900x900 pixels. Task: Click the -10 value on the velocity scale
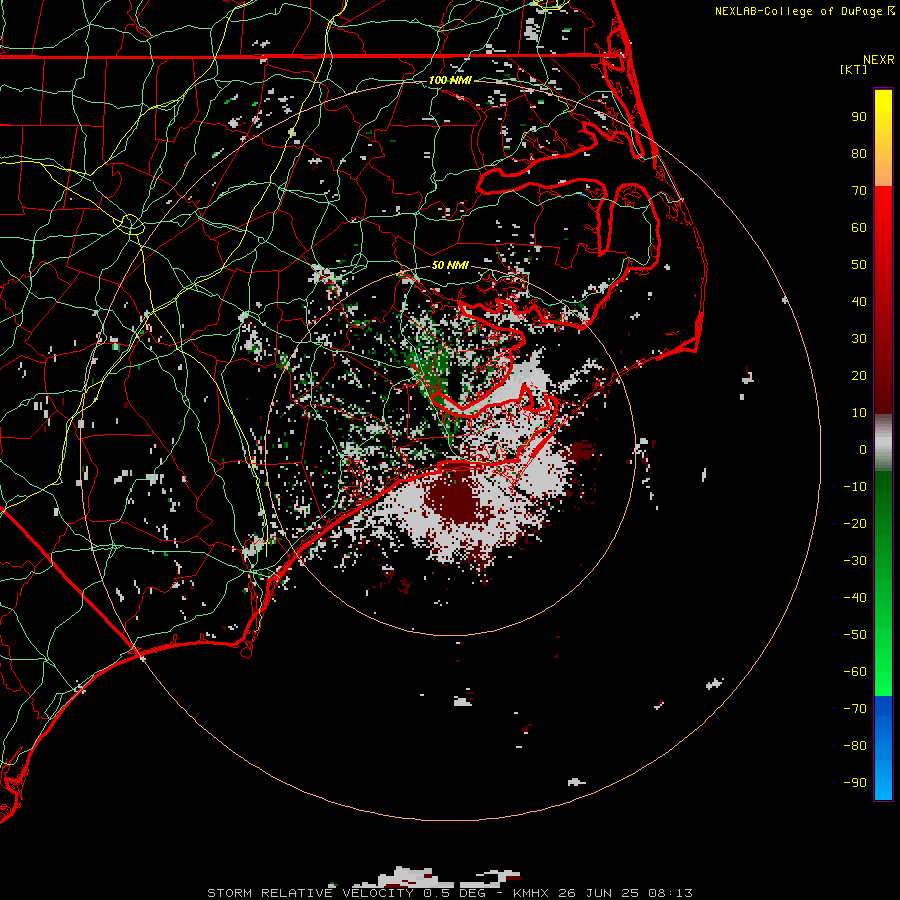click(855, 487)
